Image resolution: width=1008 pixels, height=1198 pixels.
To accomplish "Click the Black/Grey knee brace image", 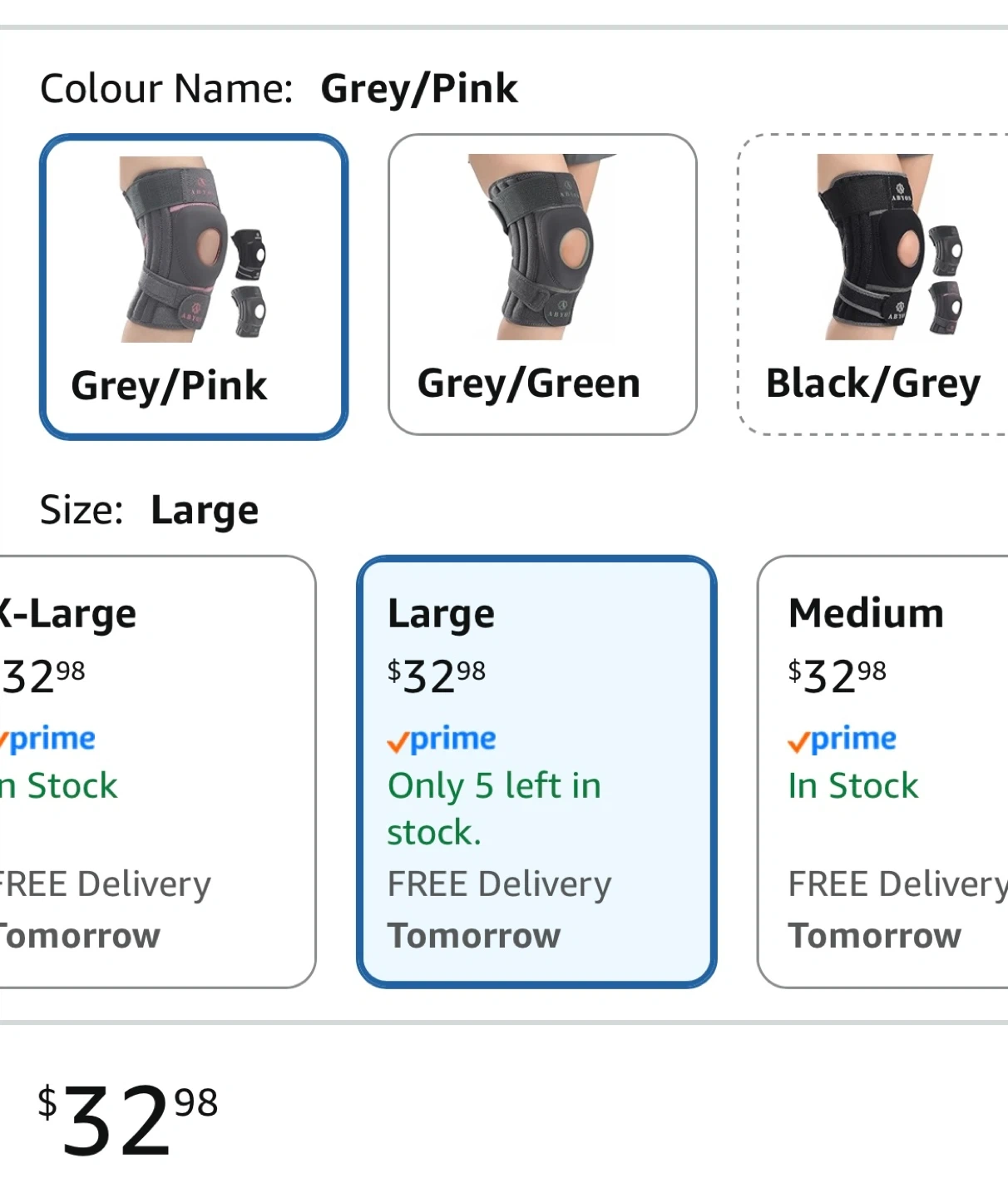I will coord(890,247).
